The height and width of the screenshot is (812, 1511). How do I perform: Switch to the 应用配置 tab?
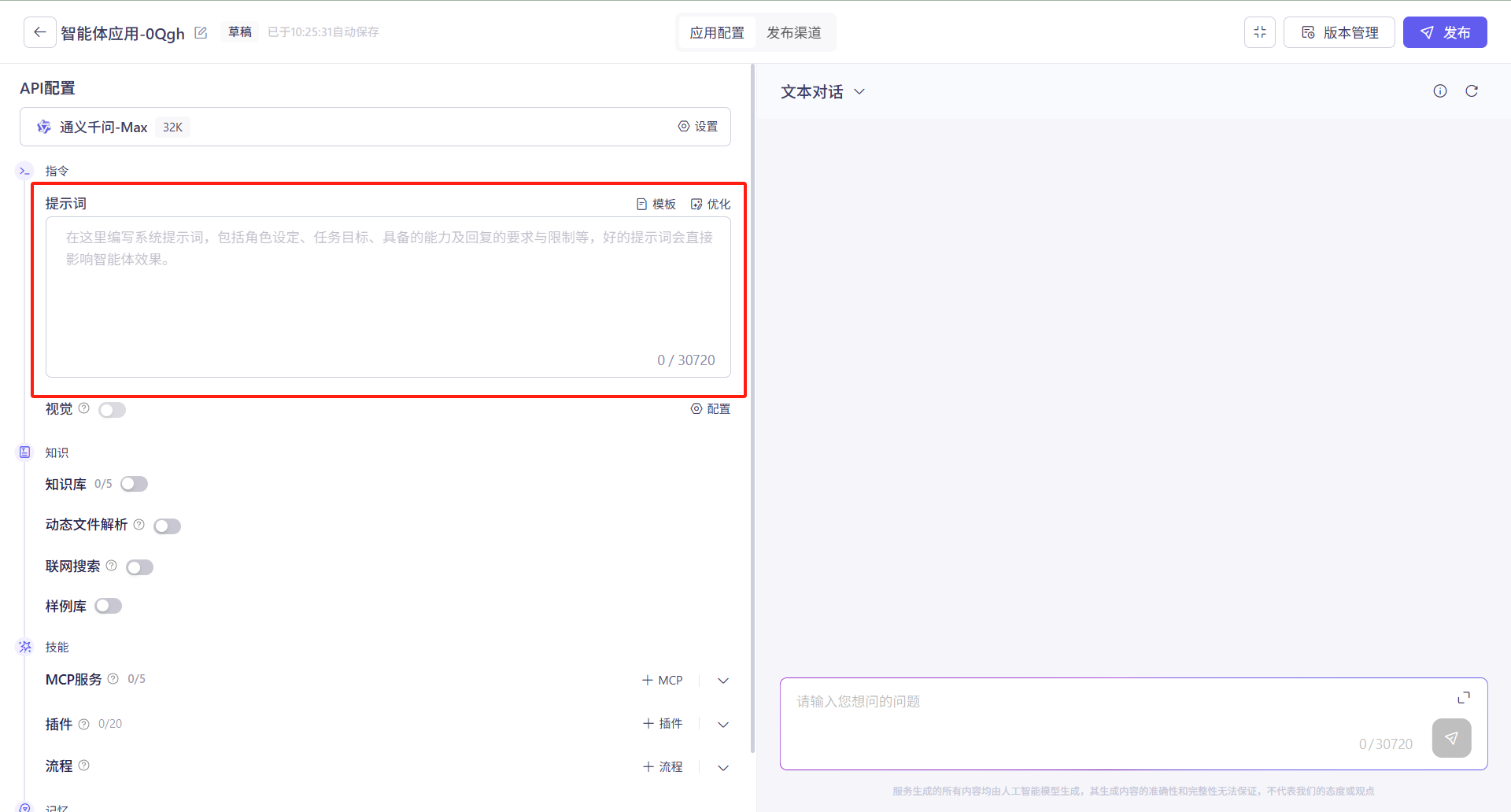(x=717, y=32)
